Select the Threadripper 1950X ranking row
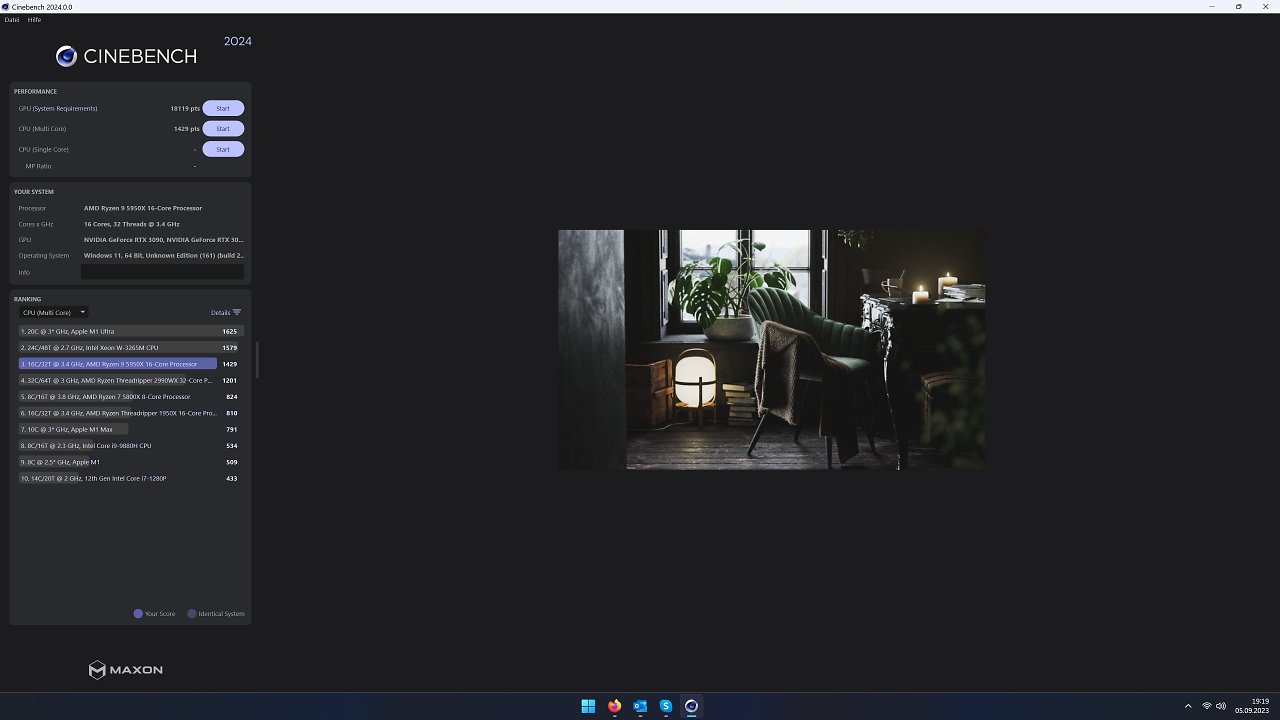This screenshot has width=1280, height=720. 131,413
